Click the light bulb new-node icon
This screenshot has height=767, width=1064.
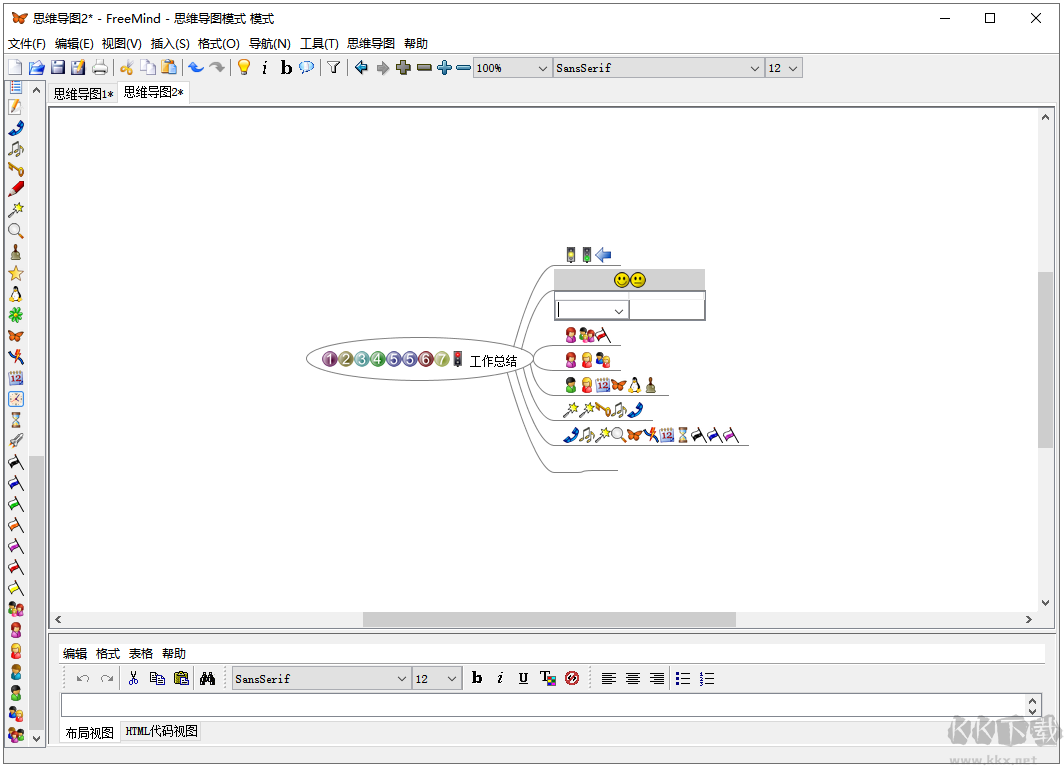(244, 67)
